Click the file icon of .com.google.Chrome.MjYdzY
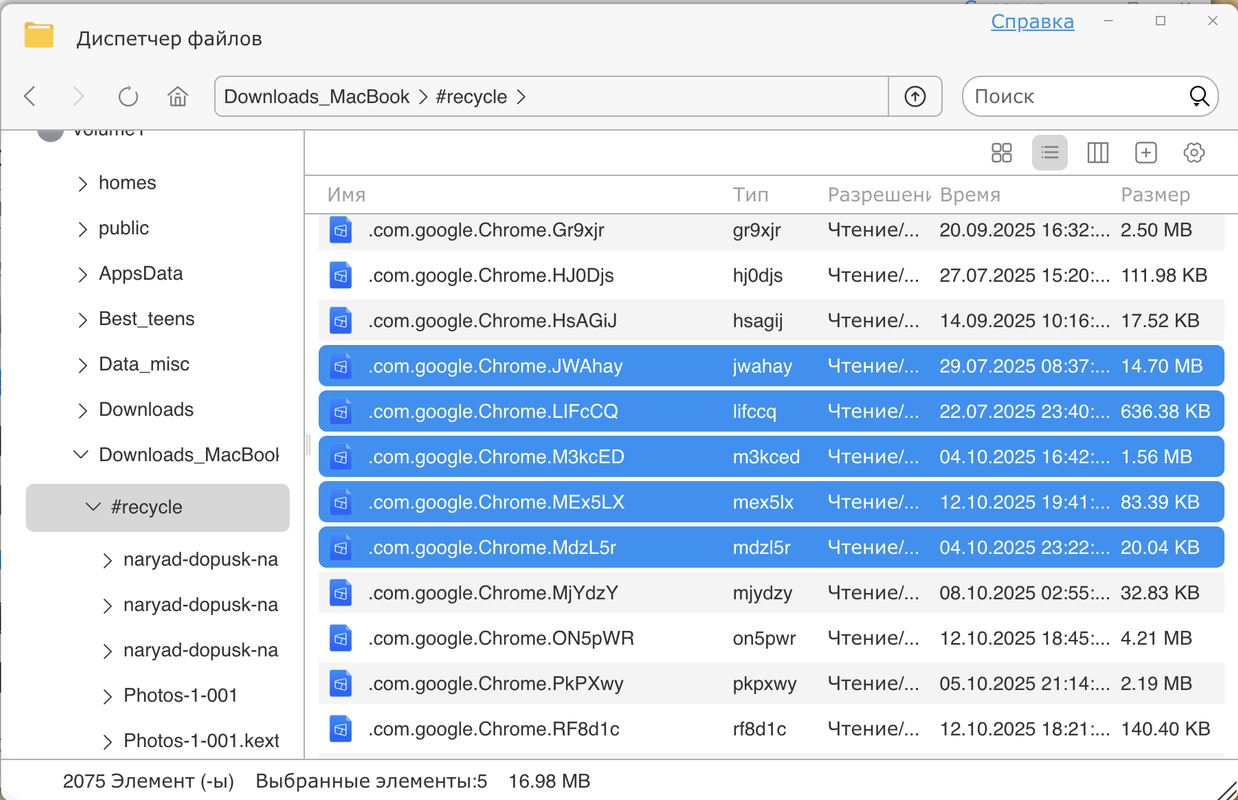The height and width of the screenshot is (800, 1238). tap(341, 593)
